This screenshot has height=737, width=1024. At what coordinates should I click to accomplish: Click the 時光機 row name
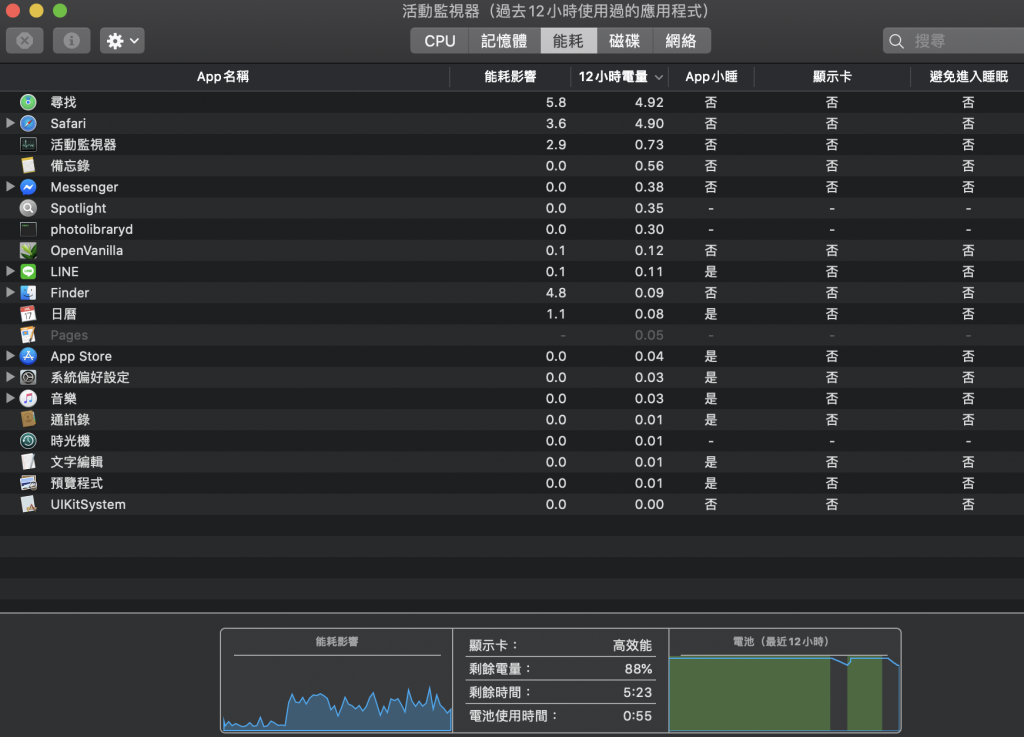70,441
